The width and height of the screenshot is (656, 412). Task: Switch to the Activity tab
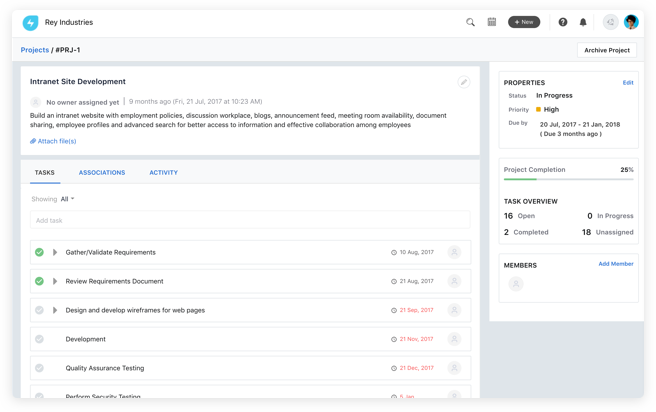pyautogui.click(x=163, y=173)
